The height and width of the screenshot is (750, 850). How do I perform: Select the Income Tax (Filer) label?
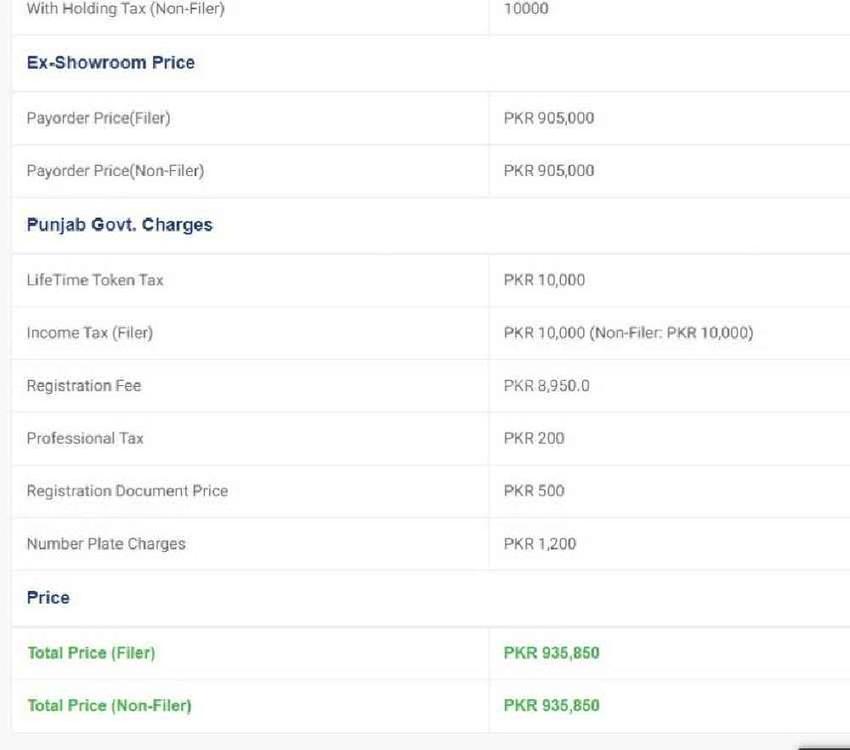click(x=89, y=333)
